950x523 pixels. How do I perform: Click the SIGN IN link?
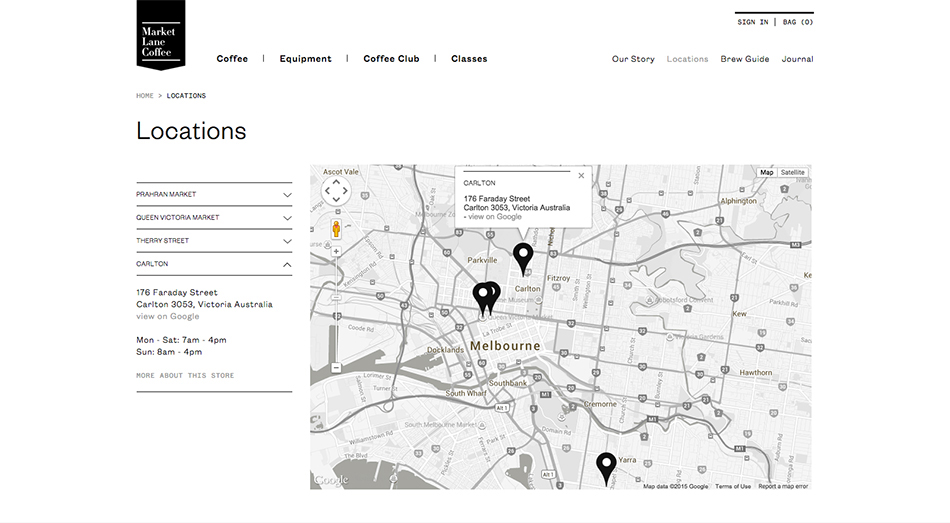coord(752,22)
